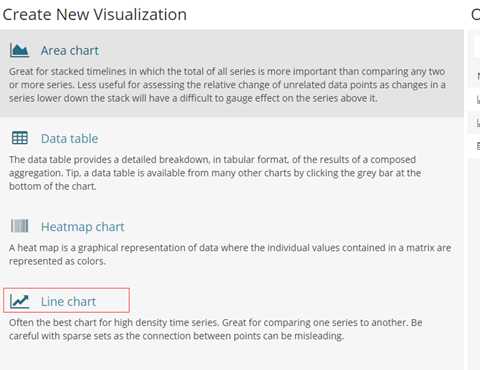Viewport: 480px width, 370px height.
Task: Focus the partially visible filter box in right panel
Action: point(477,47)
